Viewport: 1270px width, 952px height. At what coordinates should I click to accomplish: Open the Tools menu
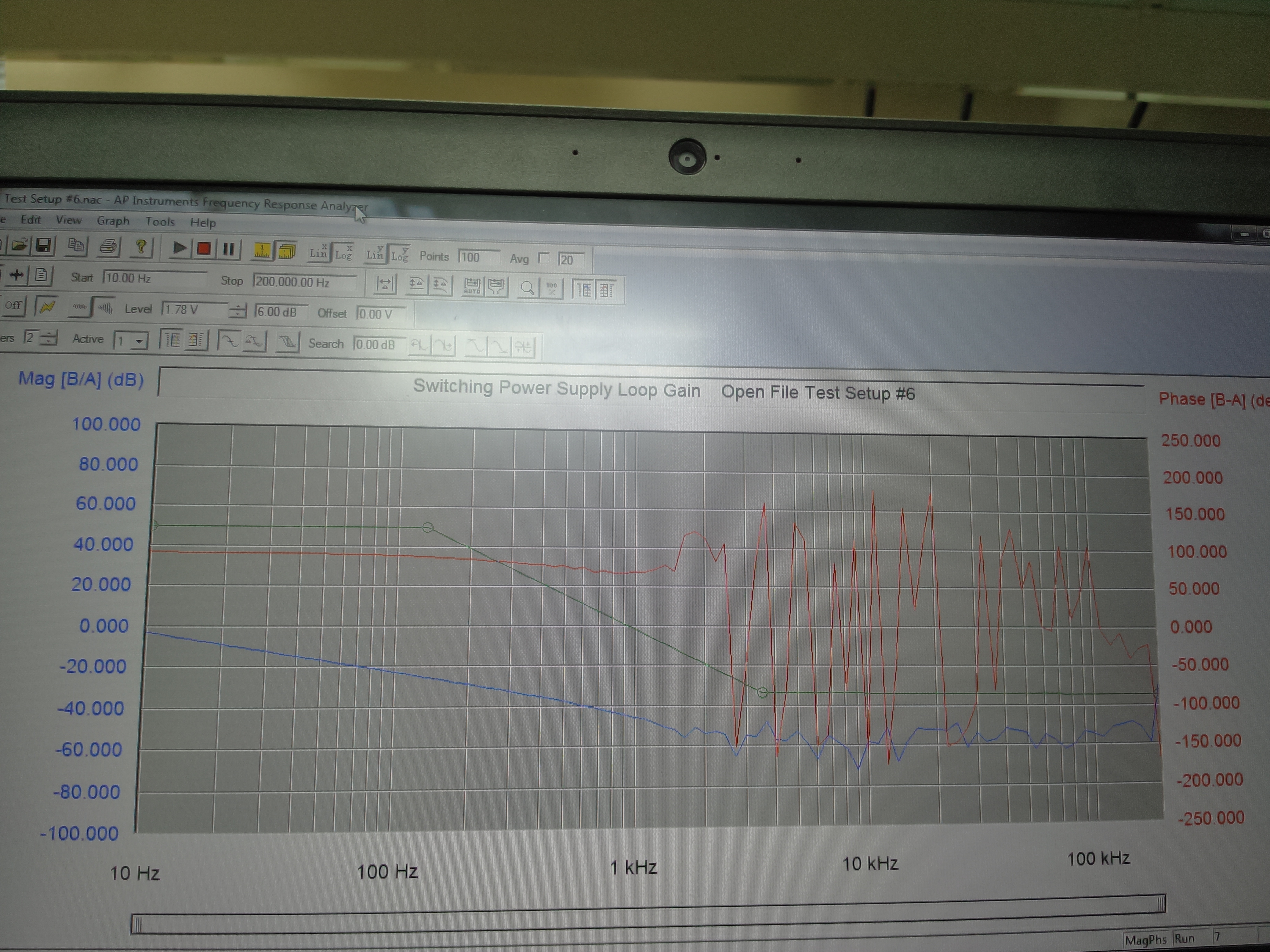point(160,222)
